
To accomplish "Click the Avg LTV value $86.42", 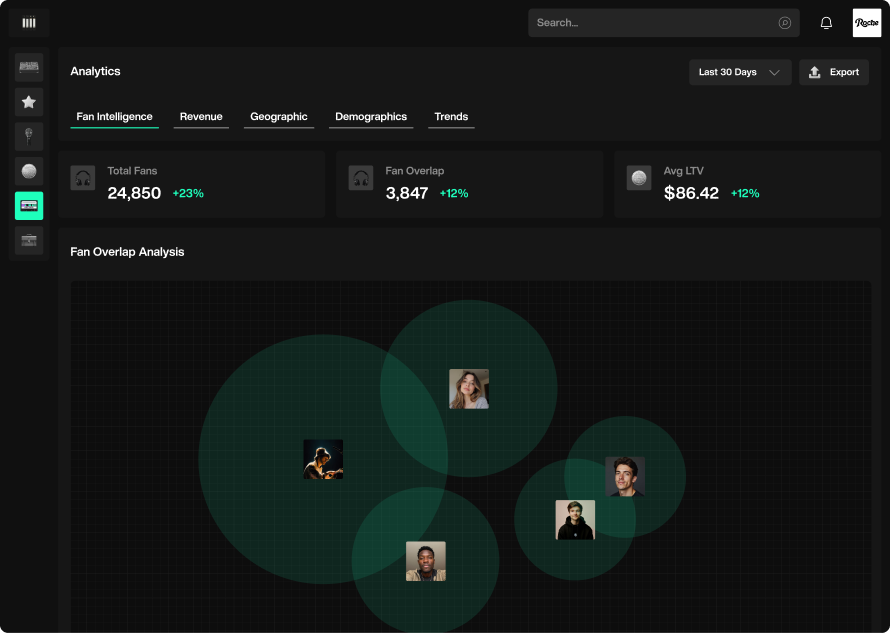I will pyautogui.click(x=691, y=193).
